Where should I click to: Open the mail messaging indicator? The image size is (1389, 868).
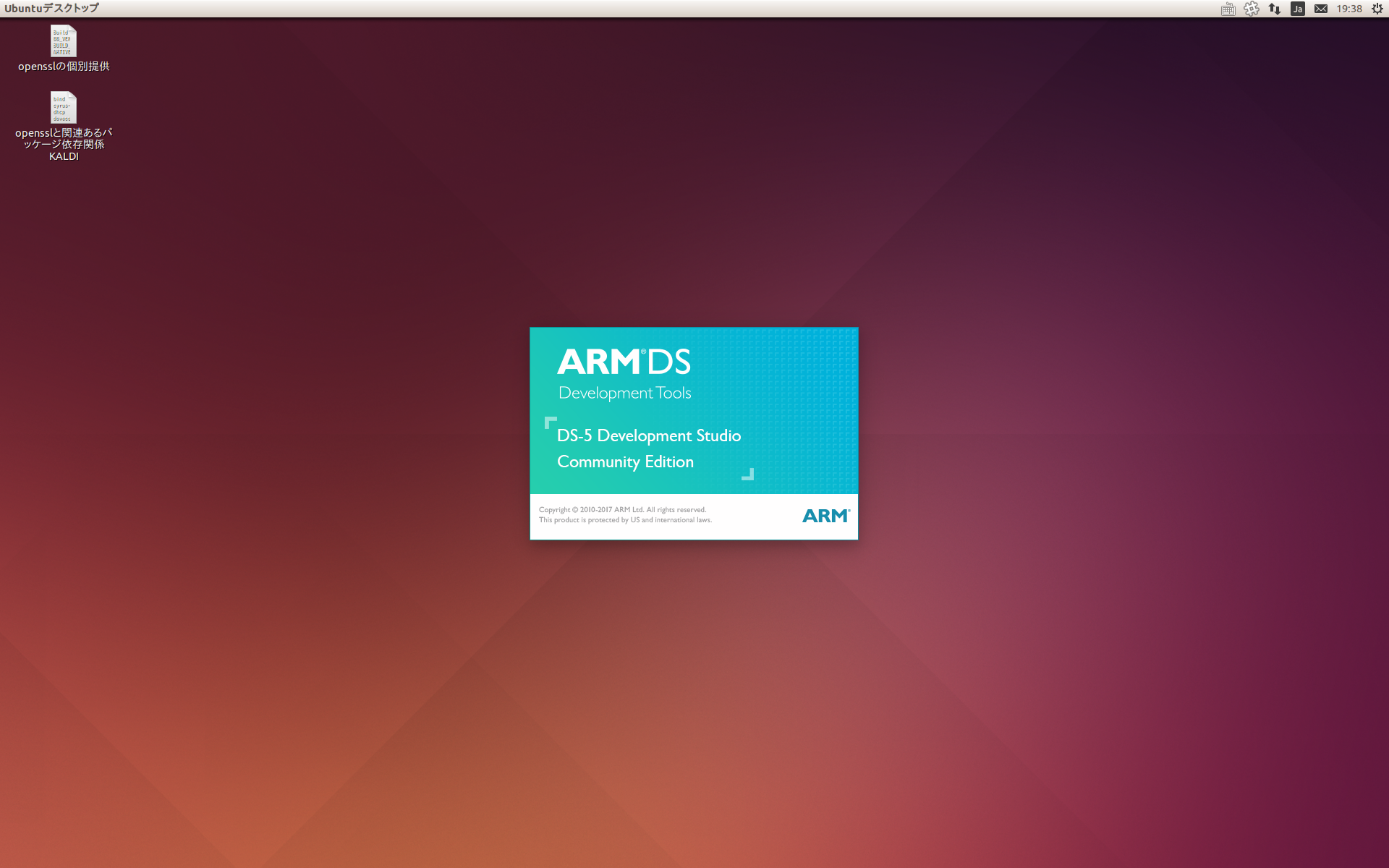tap(1321, 9)
